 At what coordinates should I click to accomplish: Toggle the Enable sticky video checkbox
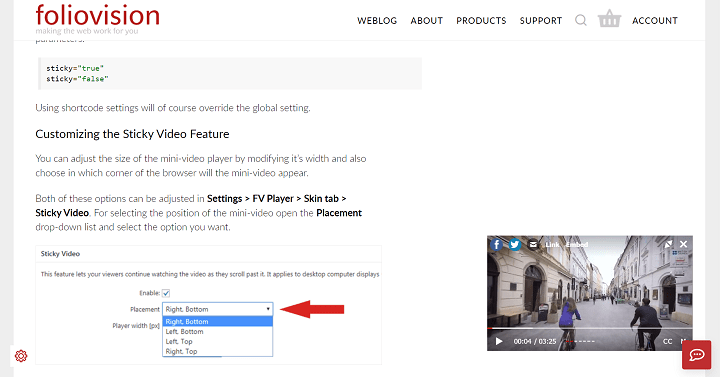click(x=166, y=293)
